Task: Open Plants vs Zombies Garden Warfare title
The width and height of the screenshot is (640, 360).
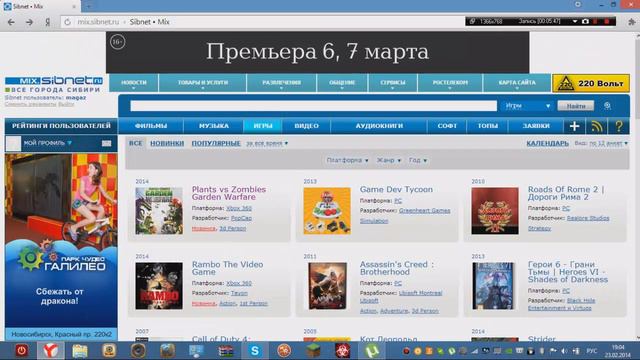Action: (229, 193)
